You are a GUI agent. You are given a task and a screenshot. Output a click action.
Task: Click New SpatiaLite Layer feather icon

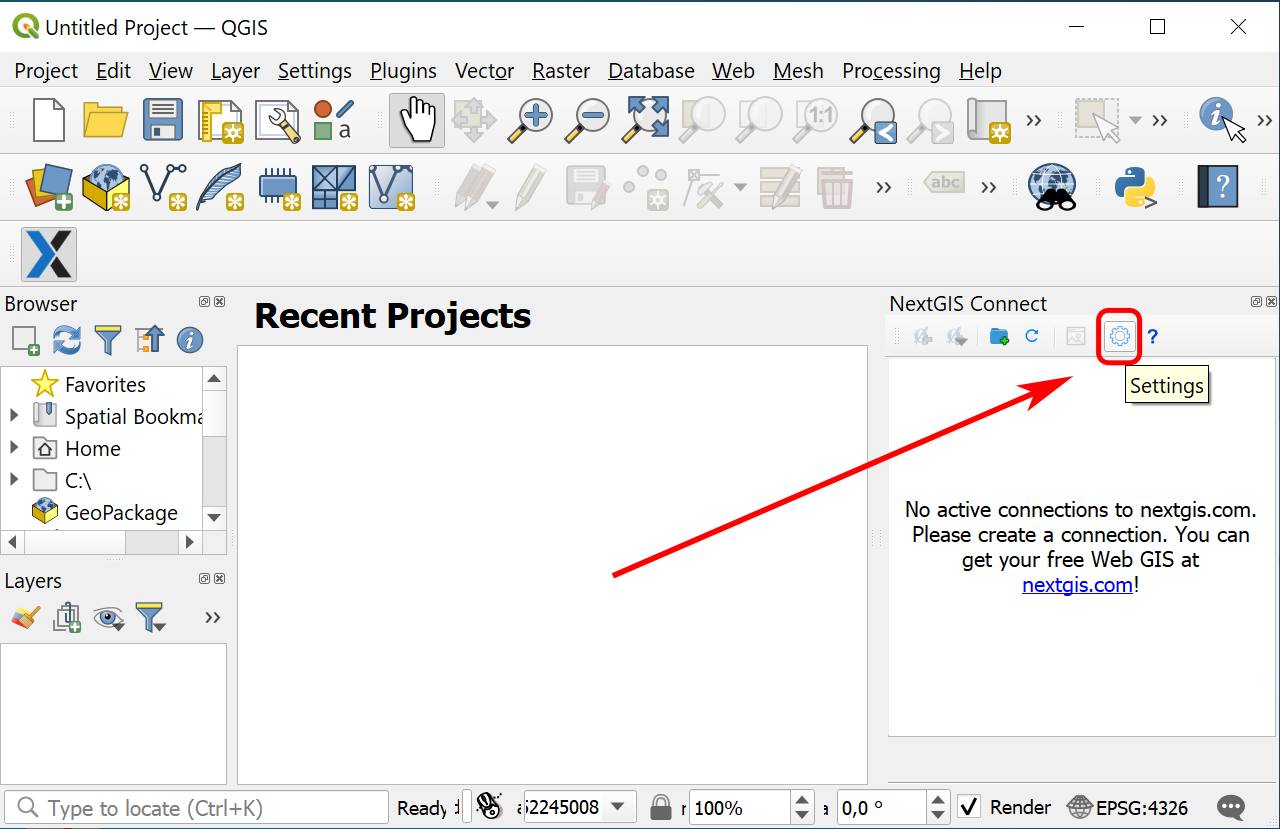tap(220, 187)
